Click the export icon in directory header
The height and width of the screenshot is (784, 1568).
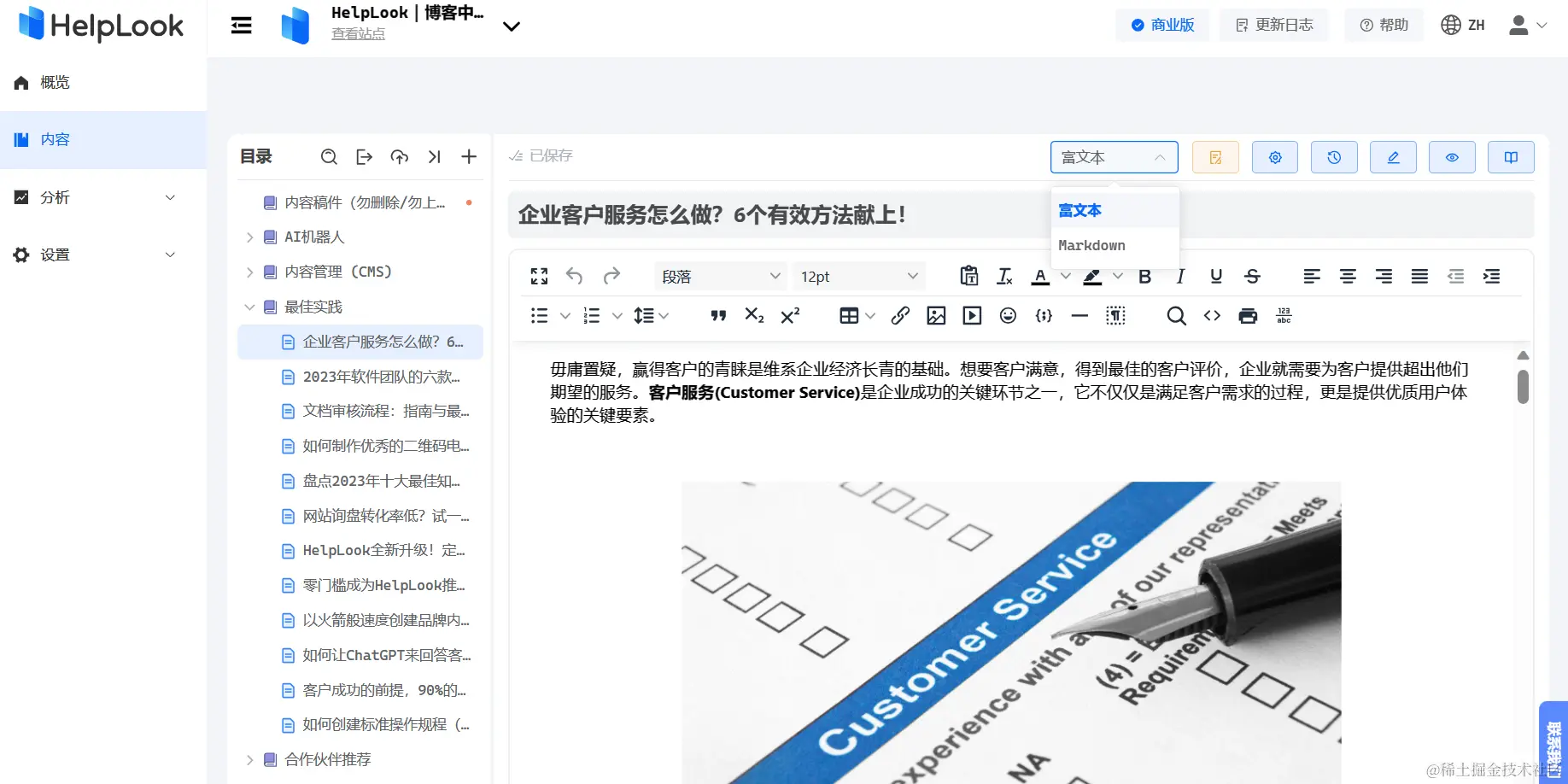(x=365, y=156)
